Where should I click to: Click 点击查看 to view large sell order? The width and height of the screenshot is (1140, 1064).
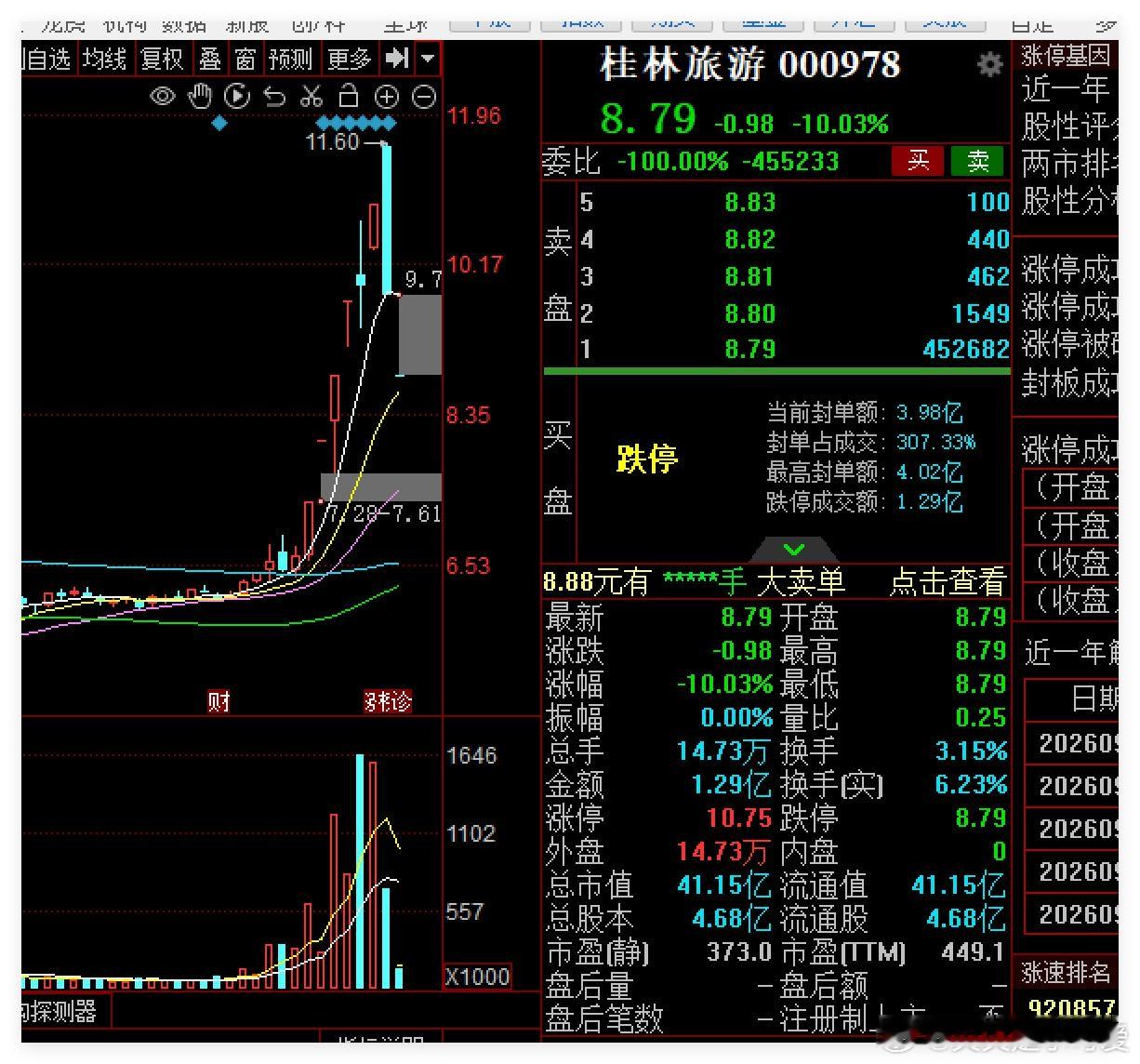click(x=948, y=582)
